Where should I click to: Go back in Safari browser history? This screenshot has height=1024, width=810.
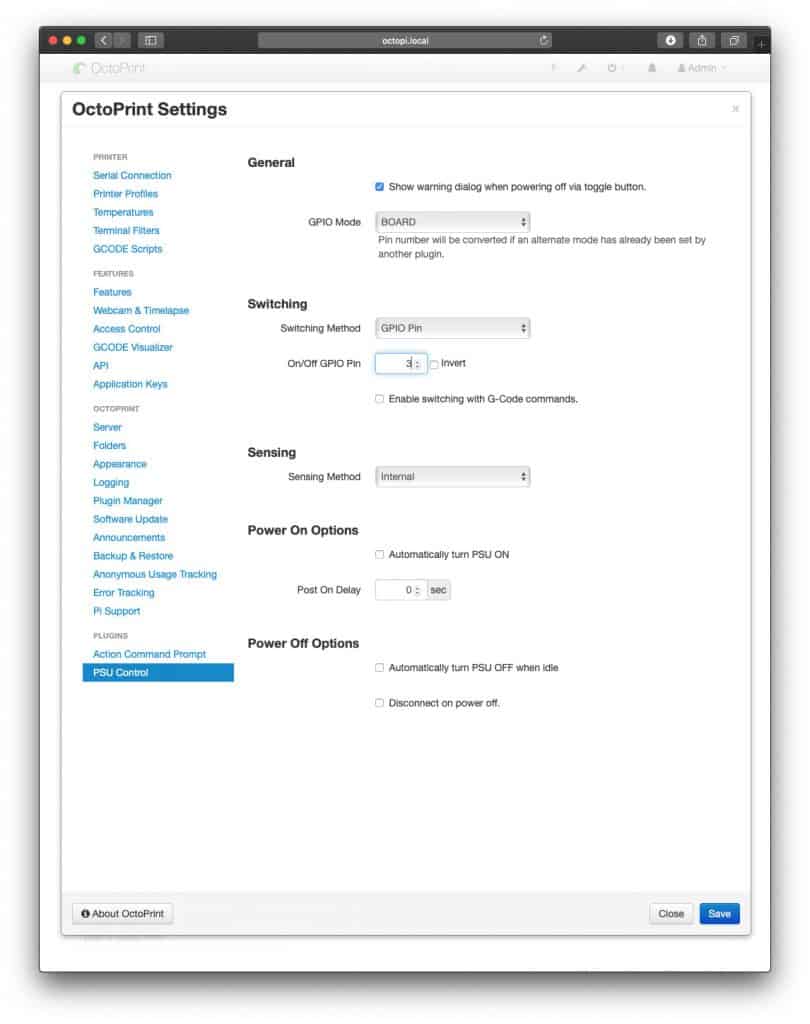point(103,40)
